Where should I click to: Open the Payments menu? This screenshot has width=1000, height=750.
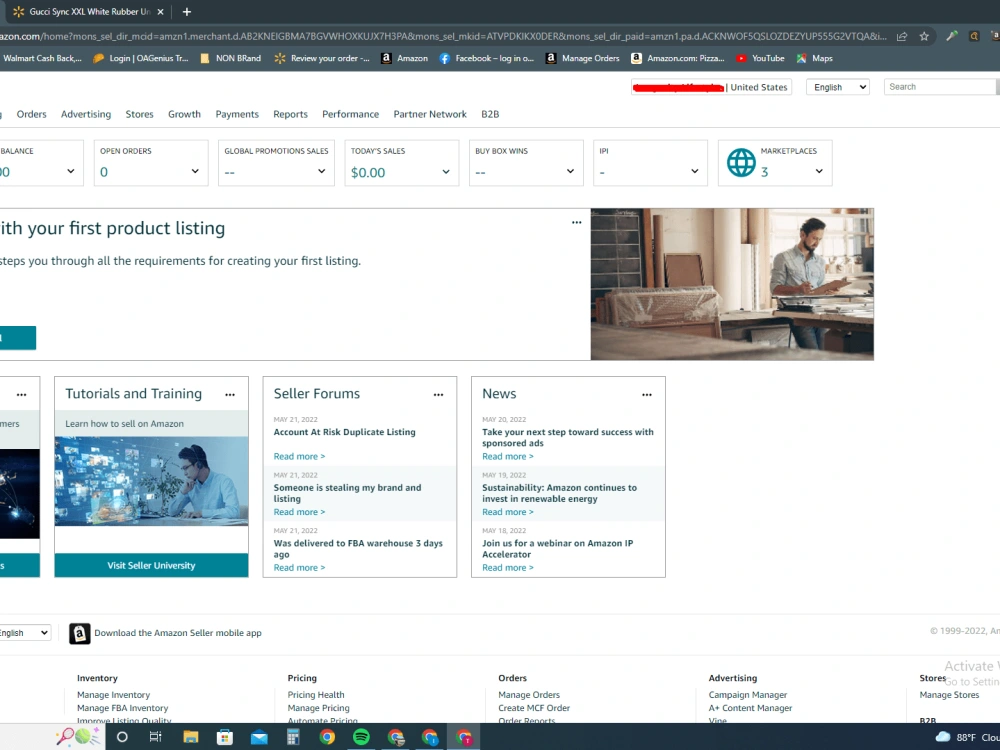[237, 114]
